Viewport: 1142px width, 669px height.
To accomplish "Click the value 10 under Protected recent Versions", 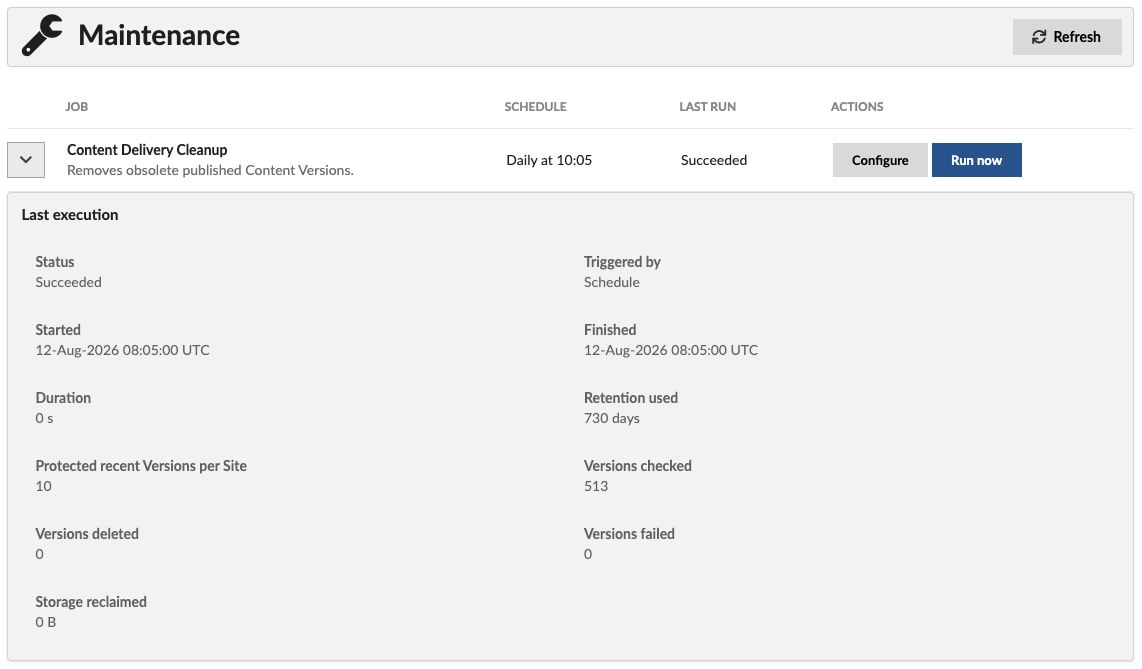I will (44, 486).
